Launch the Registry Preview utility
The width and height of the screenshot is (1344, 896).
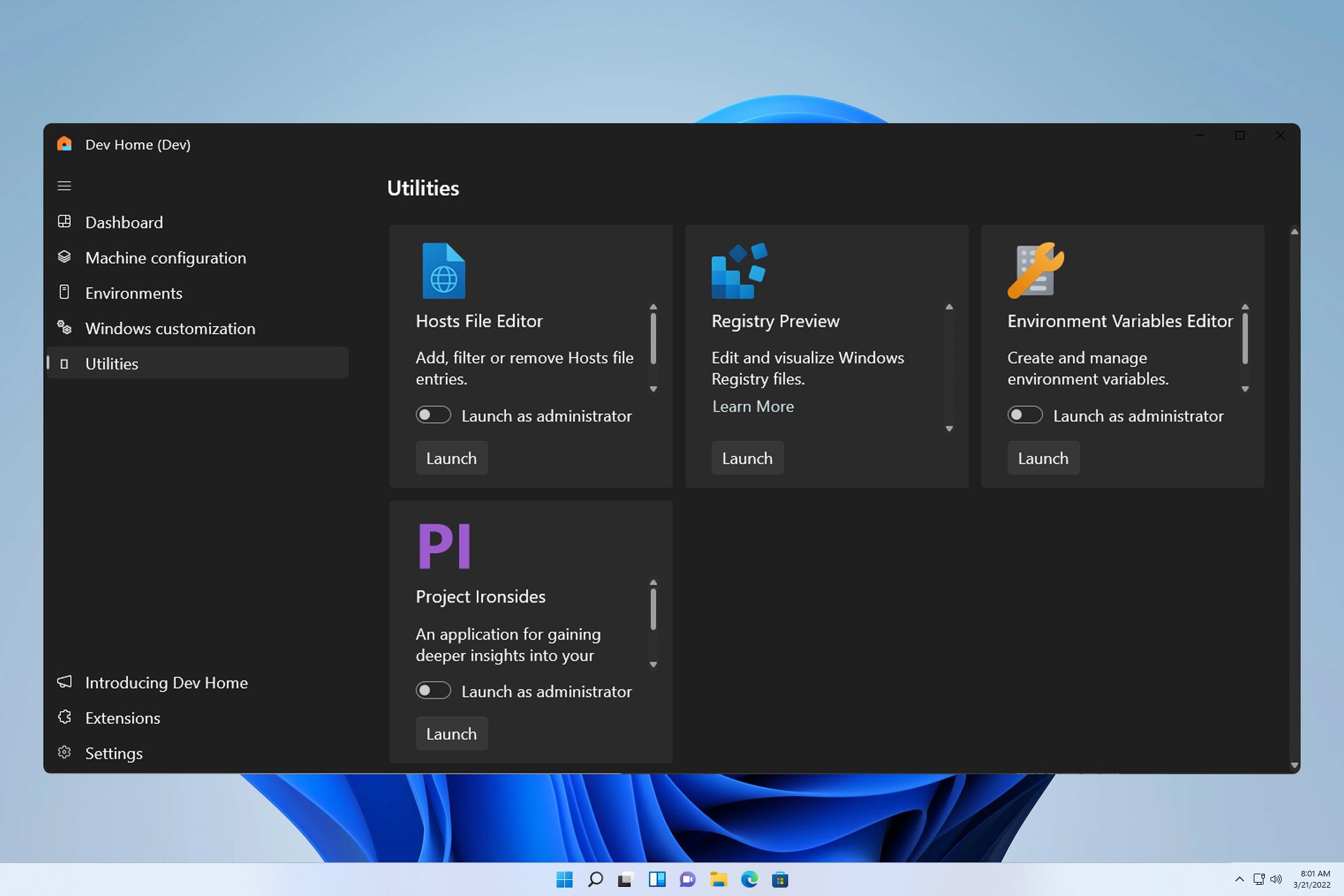tap(747, 458)
